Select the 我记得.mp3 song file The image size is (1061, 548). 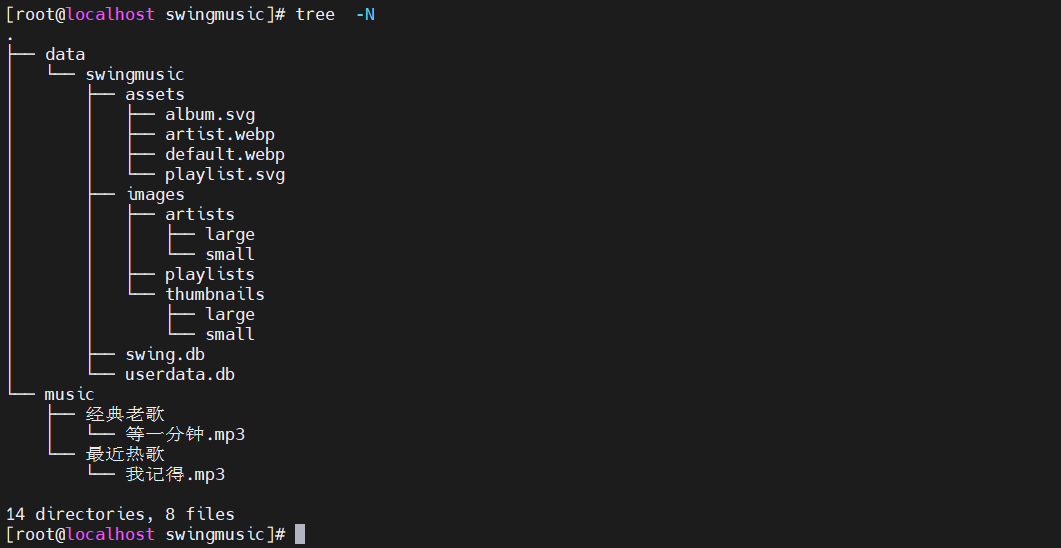(x=175, y=474)
